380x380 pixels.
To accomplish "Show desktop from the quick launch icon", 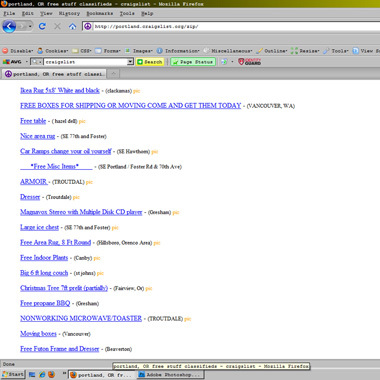I will click(32, 375).
